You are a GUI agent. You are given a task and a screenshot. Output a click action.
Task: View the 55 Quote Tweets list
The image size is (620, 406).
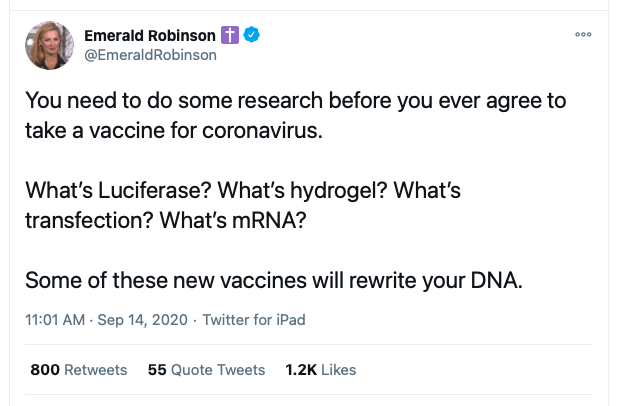(206, 370)
